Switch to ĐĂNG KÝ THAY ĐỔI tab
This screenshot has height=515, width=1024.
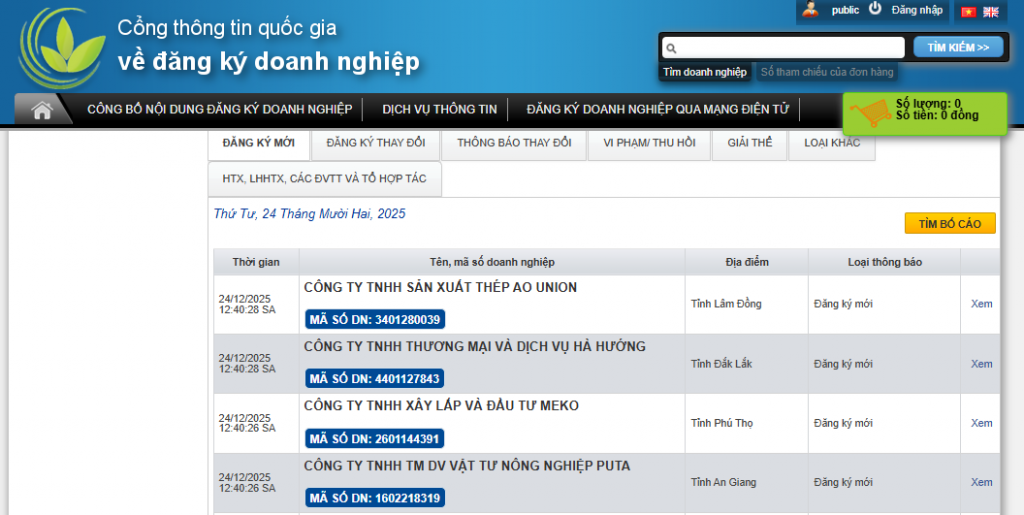[375, 143]
